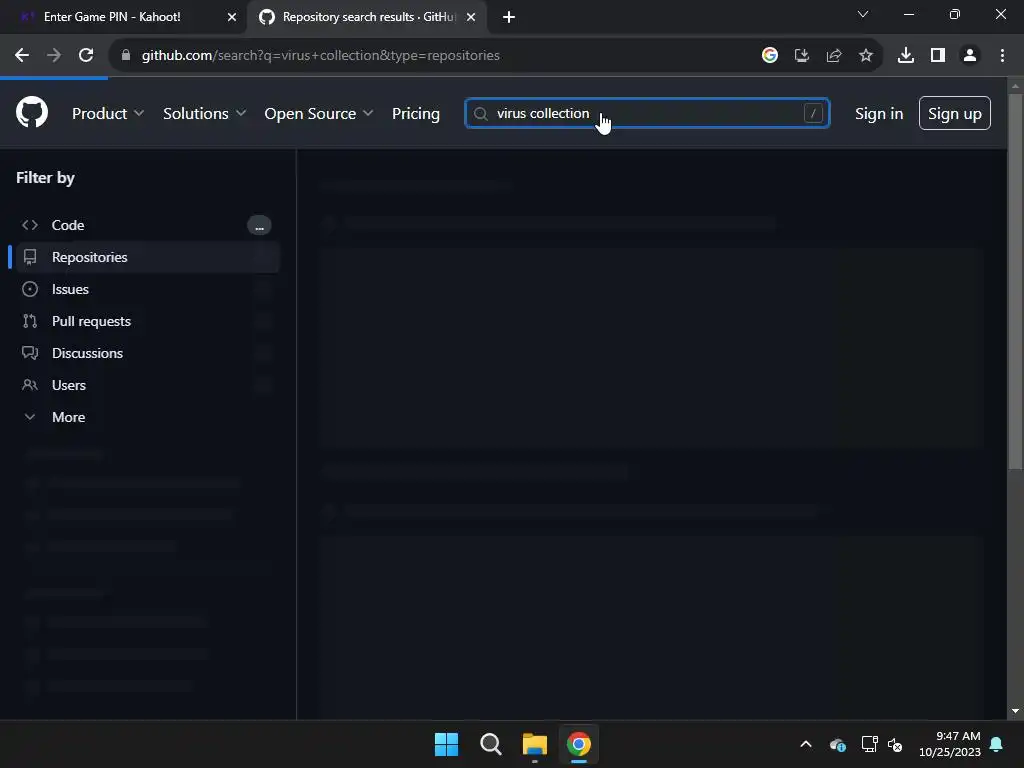Click the address bar URL
The width and height of the screenshot is (1024, 768).
pyautogui.click(x=321, y=56)
